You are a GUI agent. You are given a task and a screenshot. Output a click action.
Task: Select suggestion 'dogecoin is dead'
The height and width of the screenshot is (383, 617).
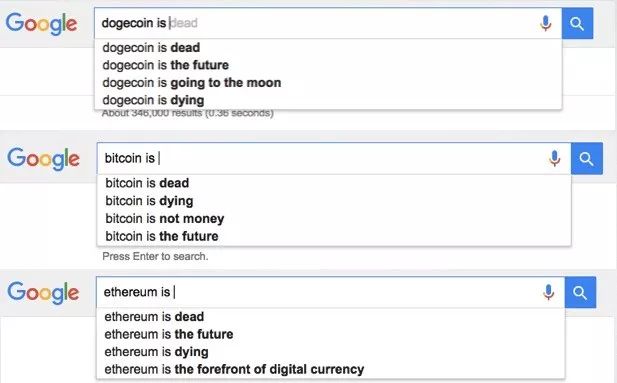(328, 48)
